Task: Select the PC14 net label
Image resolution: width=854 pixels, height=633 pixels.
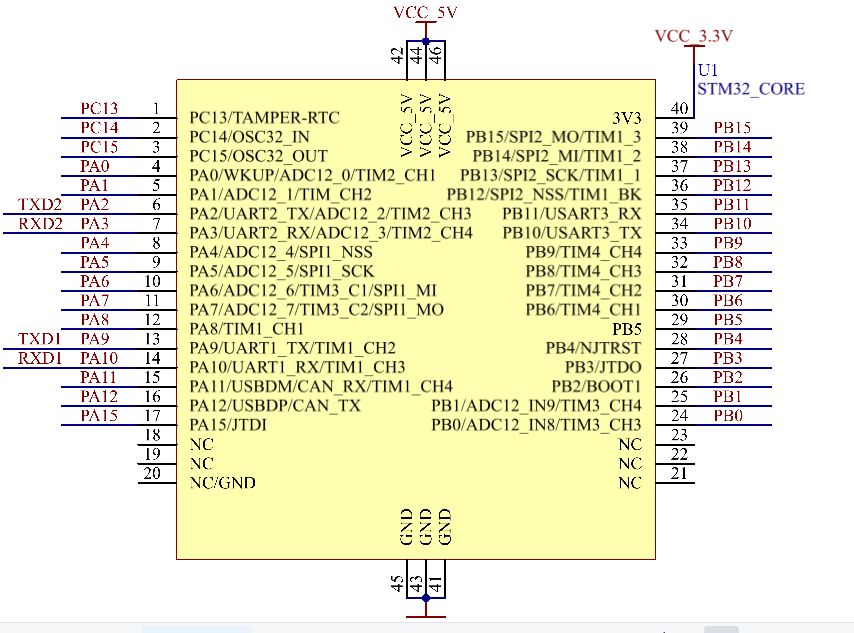Action: pyautogui.click(x=99, y=127)
